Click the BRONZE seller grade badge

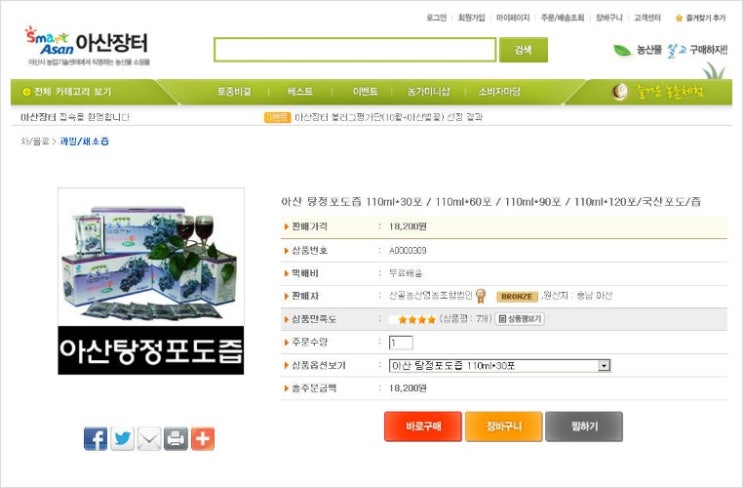pyautogui.click(x=516, y=297)
